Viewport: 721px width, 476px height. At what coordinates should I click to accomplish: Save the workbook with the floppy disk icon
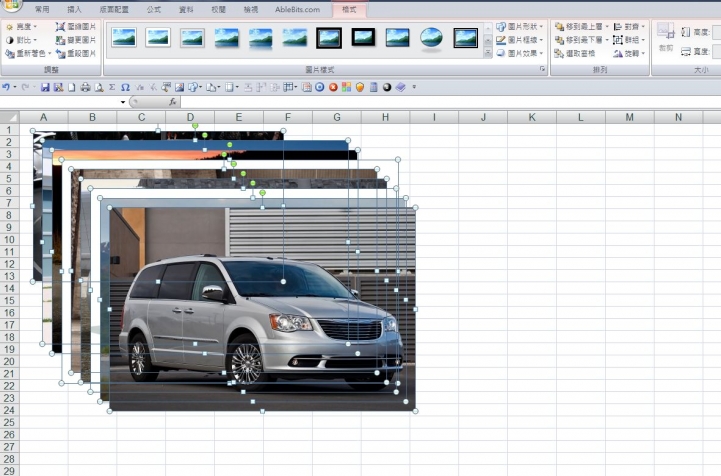tap(45, 87)
